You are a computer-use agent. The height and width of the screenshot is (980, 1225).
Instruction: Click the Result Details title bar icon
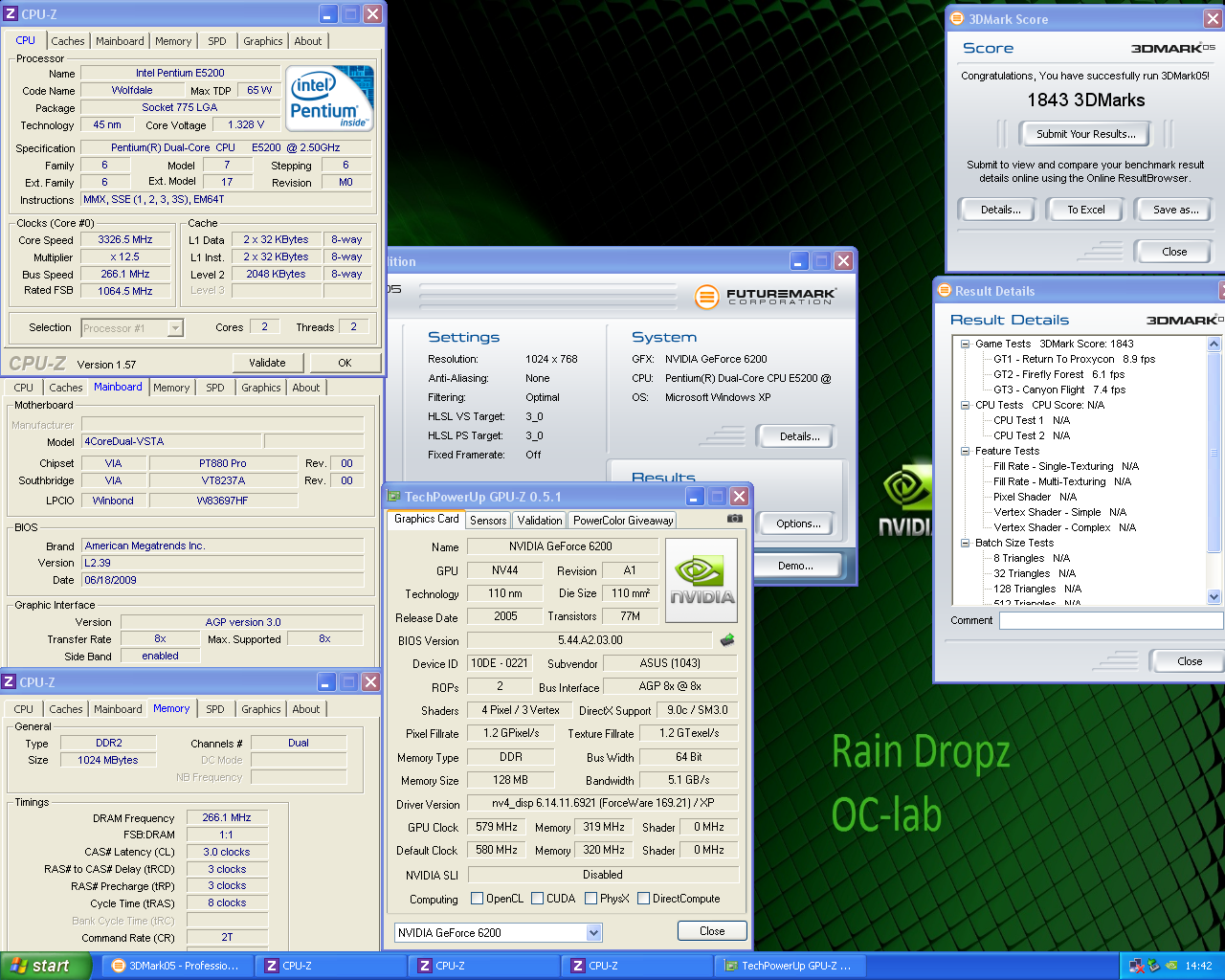(943, 291)
